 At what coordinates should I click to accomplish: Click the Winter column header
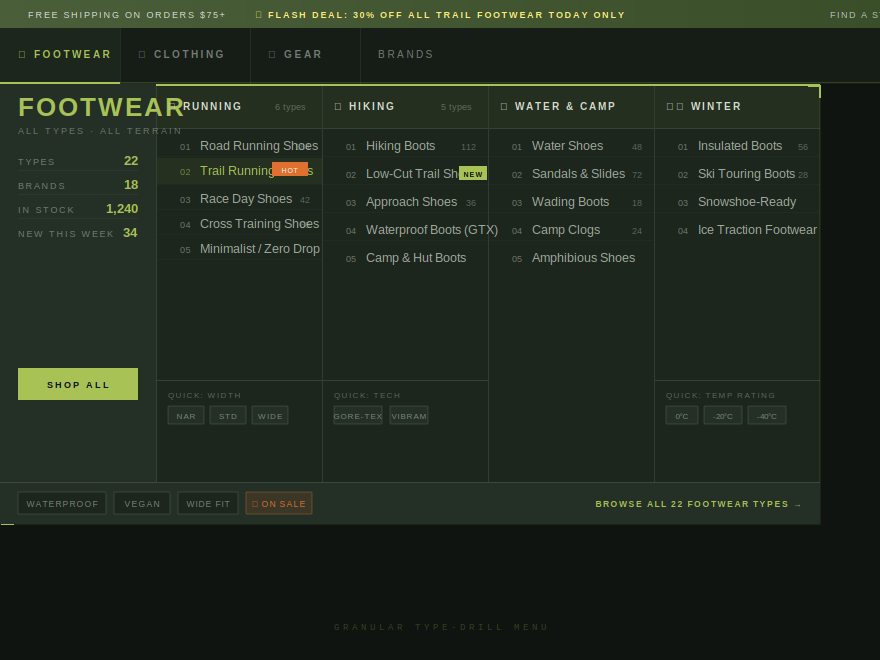point(737,107)
